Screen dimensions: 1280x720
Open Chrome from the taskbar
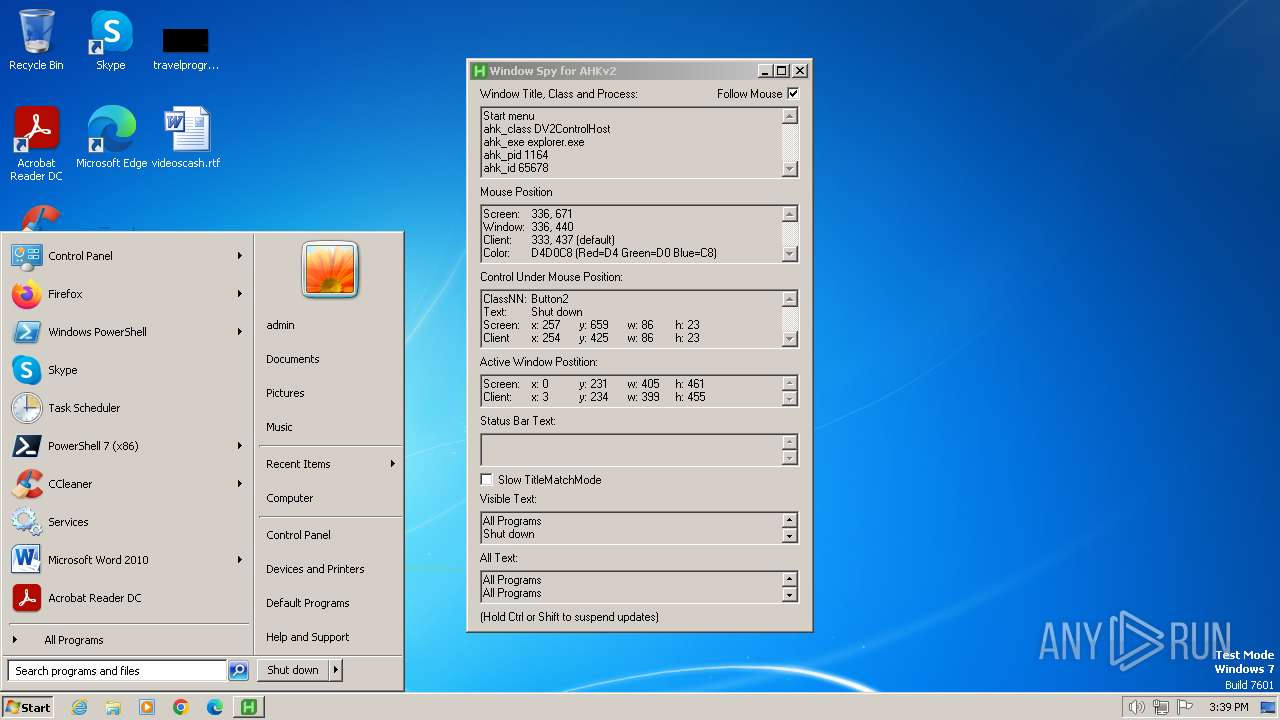click(x=181, y=707)
